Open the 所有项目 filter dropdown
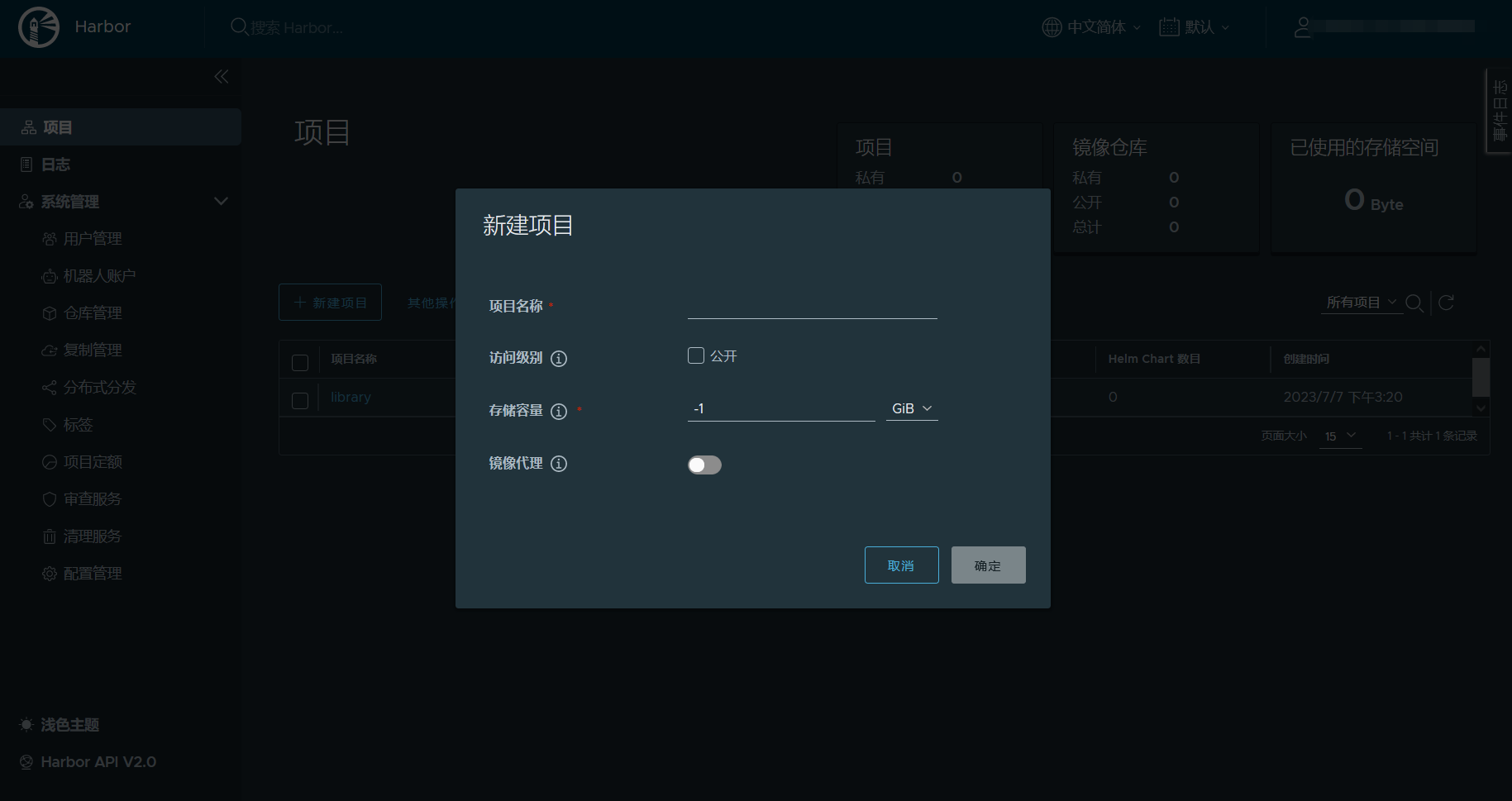This screenshot has height=801, width=1512. 1362,303
